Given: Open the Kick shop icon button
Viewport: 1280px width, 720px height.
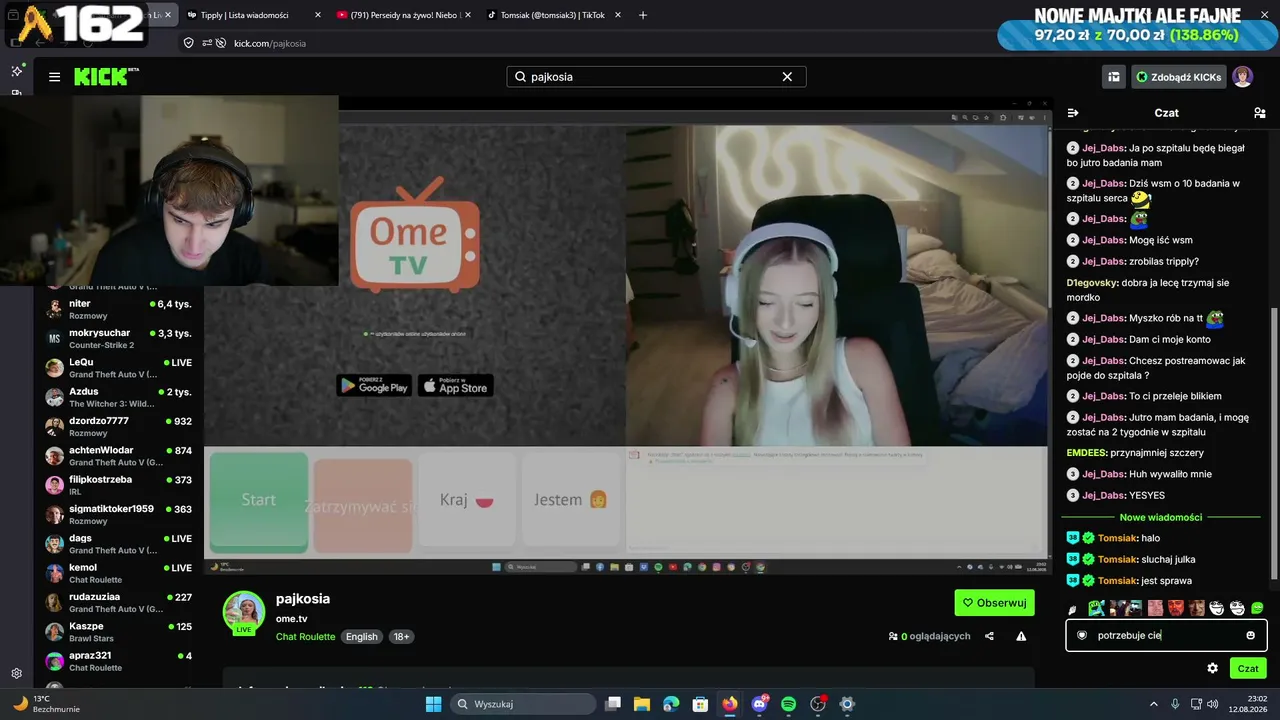Looking at the screenshot, I should click(x=1114, y=77).
